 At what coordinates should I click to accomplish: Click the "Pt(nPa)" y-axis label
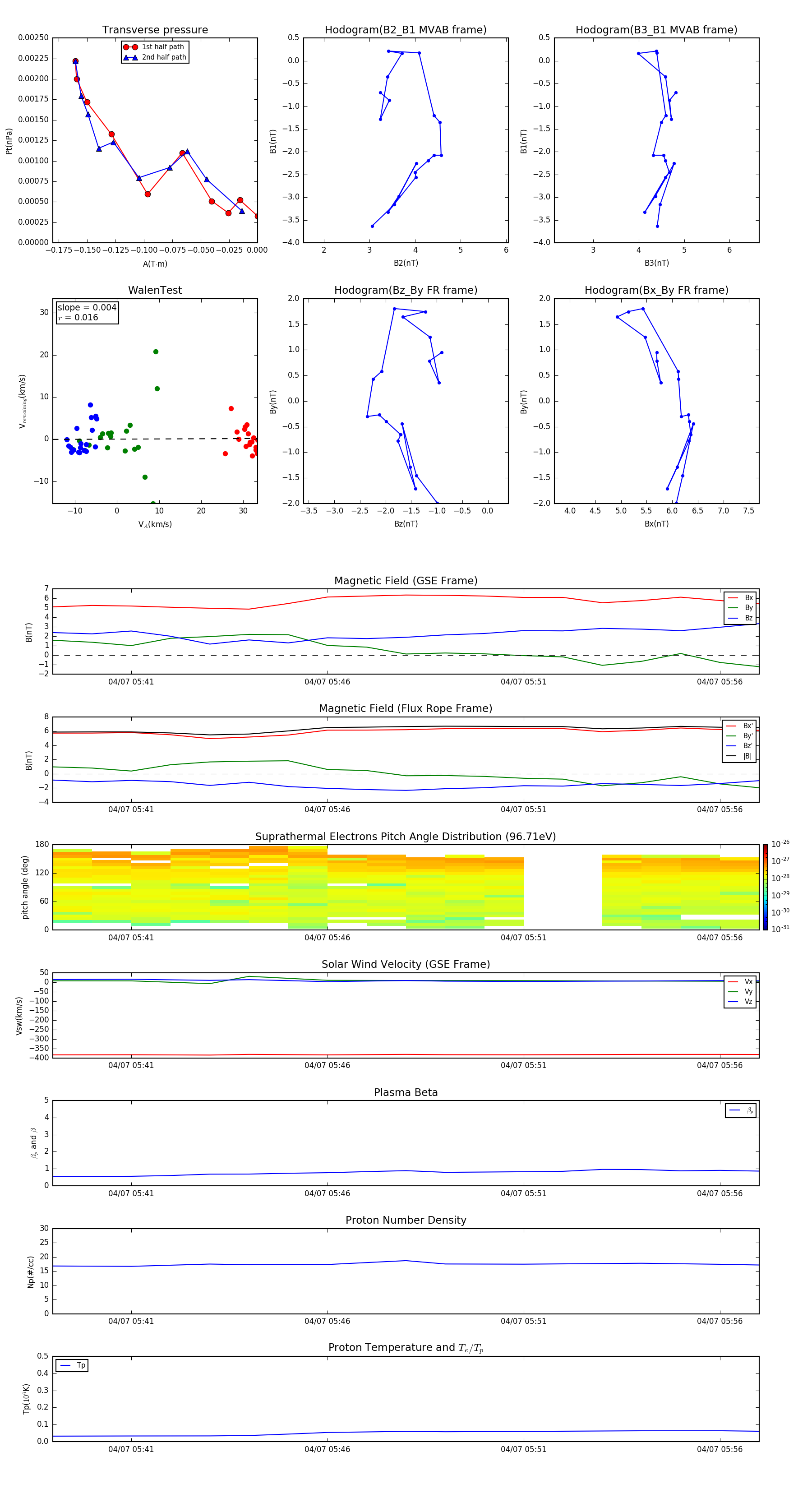(x=9, y=141)
